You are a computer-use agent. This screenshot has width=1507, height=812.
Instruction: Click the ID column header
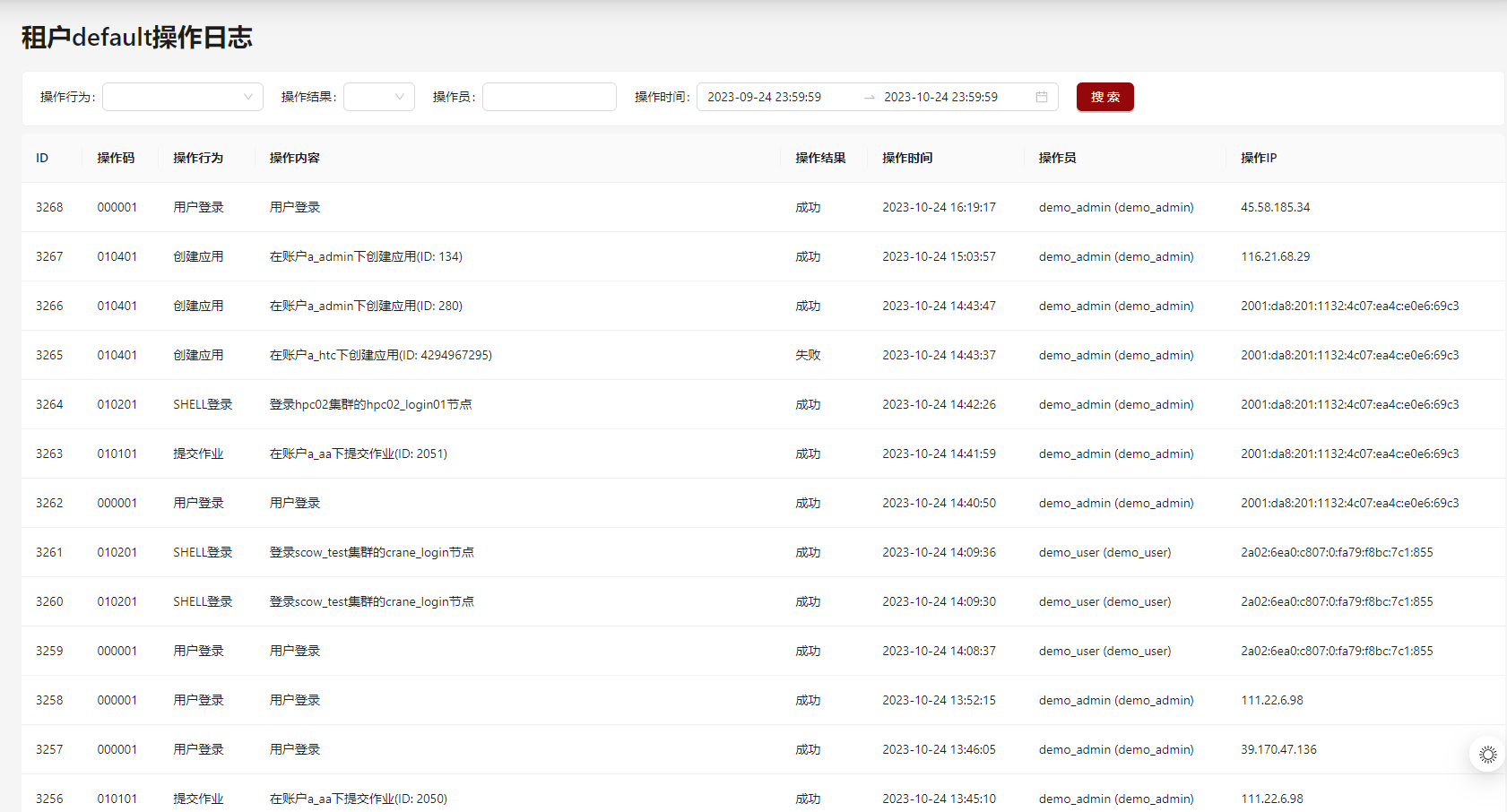pyautogui.click(x=42, y=158)
